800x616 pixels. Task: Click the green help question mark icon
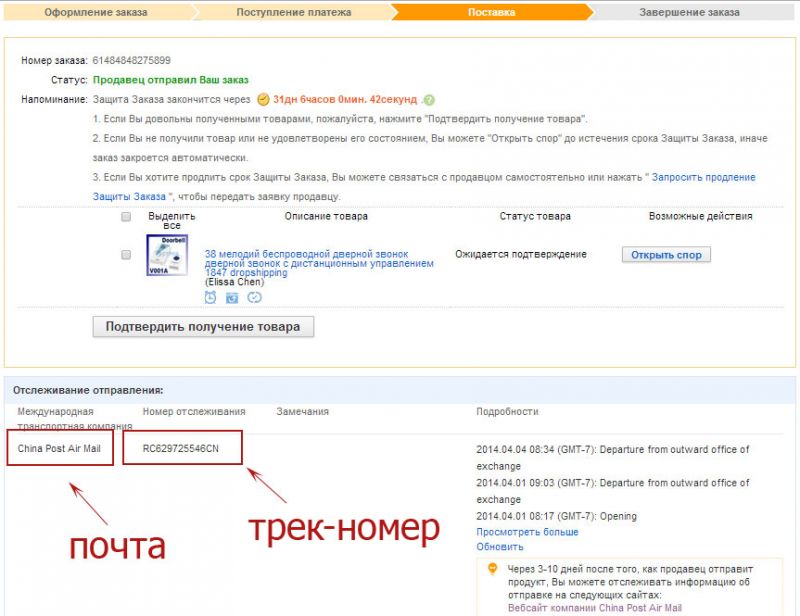428,100
